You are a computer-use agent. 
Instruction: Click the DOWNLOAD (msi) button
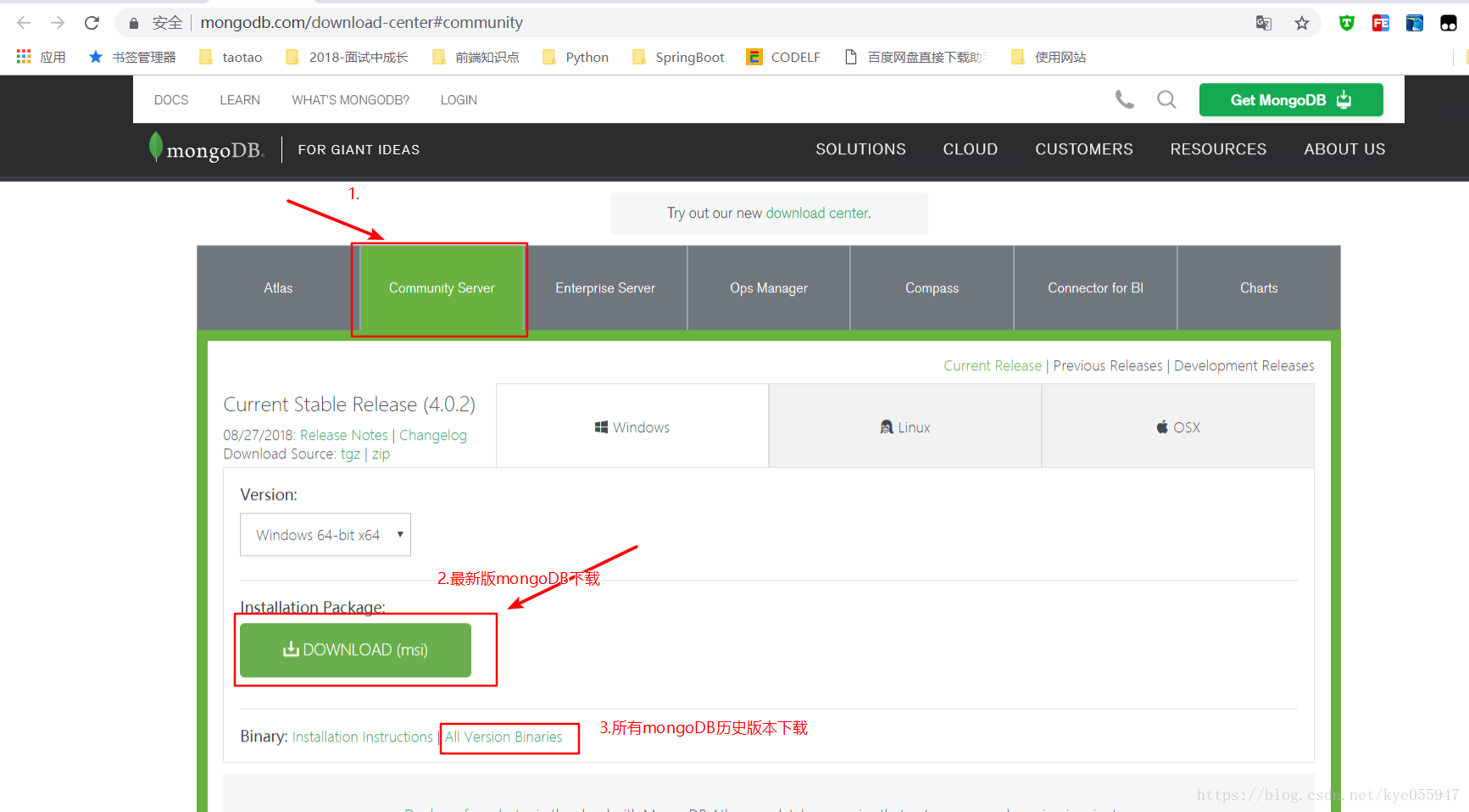click(x=355, y=650)
